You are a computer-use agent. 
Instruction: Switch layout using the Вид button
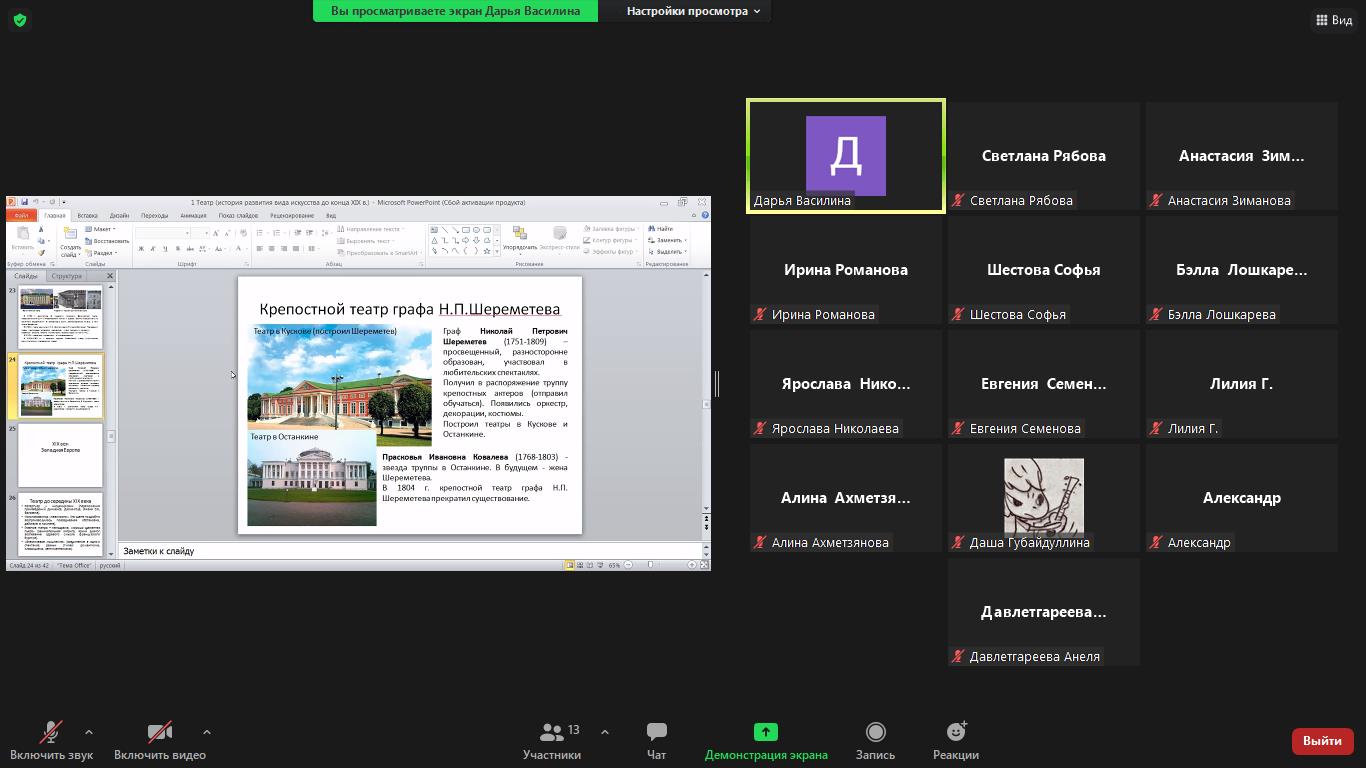point(1334,20)
